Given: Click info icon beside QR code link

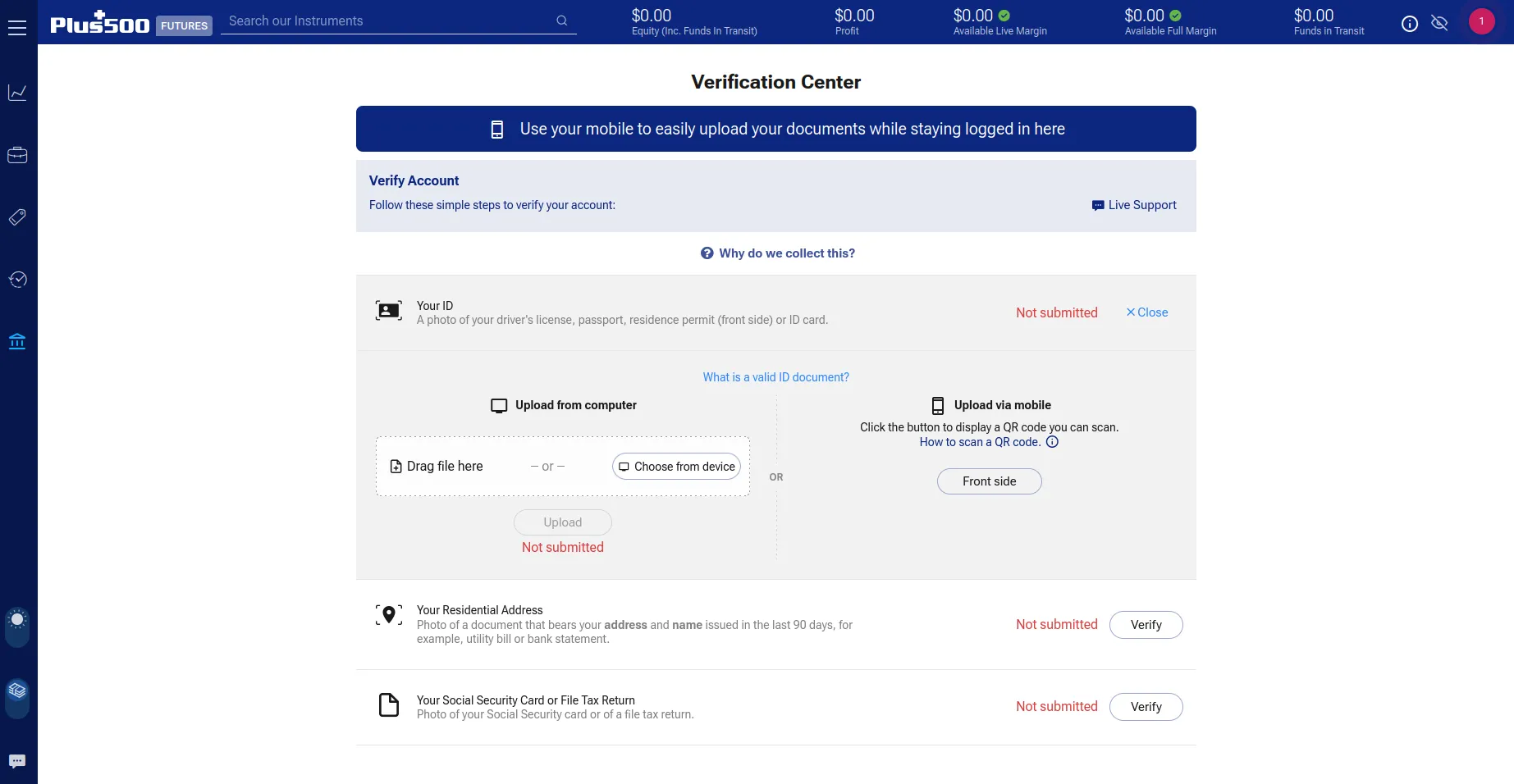Looking at the screenshot, I should coord(1052,442).
